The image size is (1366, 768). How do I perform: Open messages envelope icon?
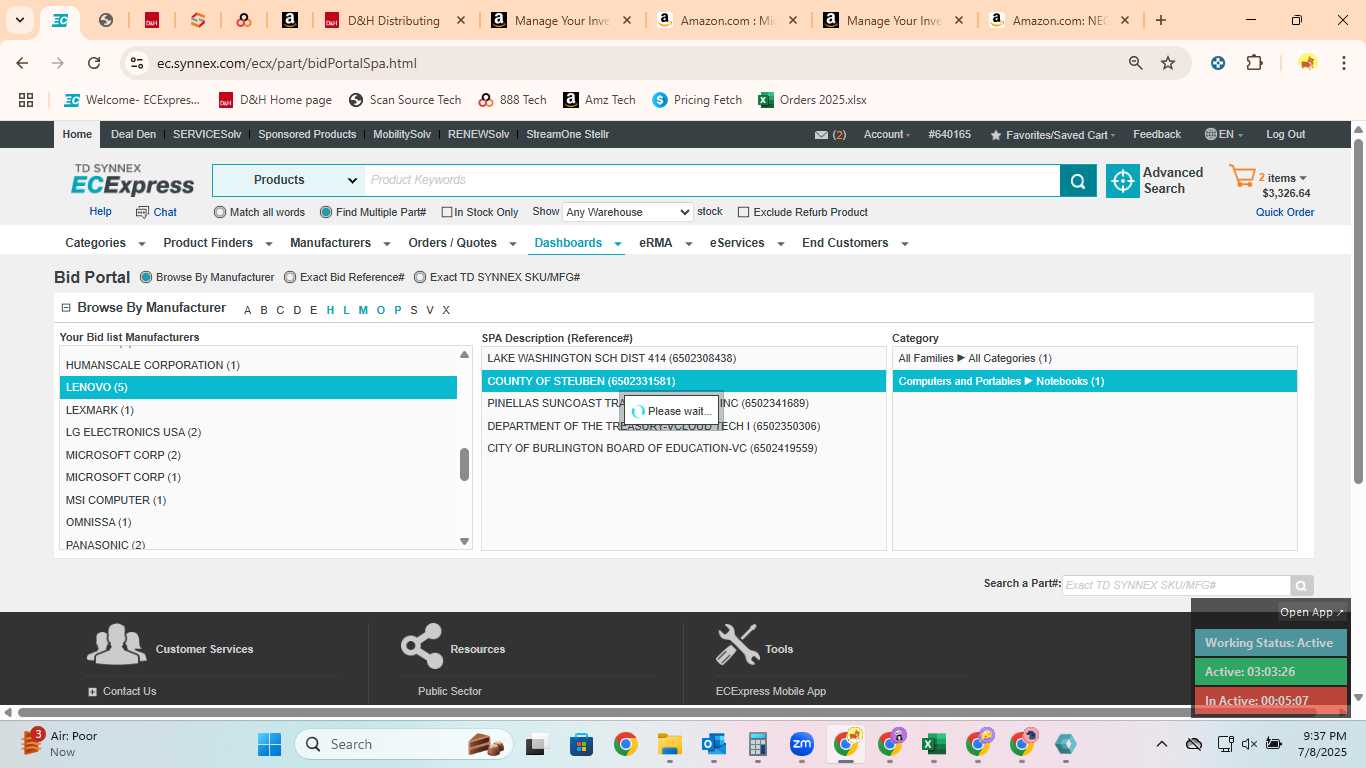(x=821, y=135)
